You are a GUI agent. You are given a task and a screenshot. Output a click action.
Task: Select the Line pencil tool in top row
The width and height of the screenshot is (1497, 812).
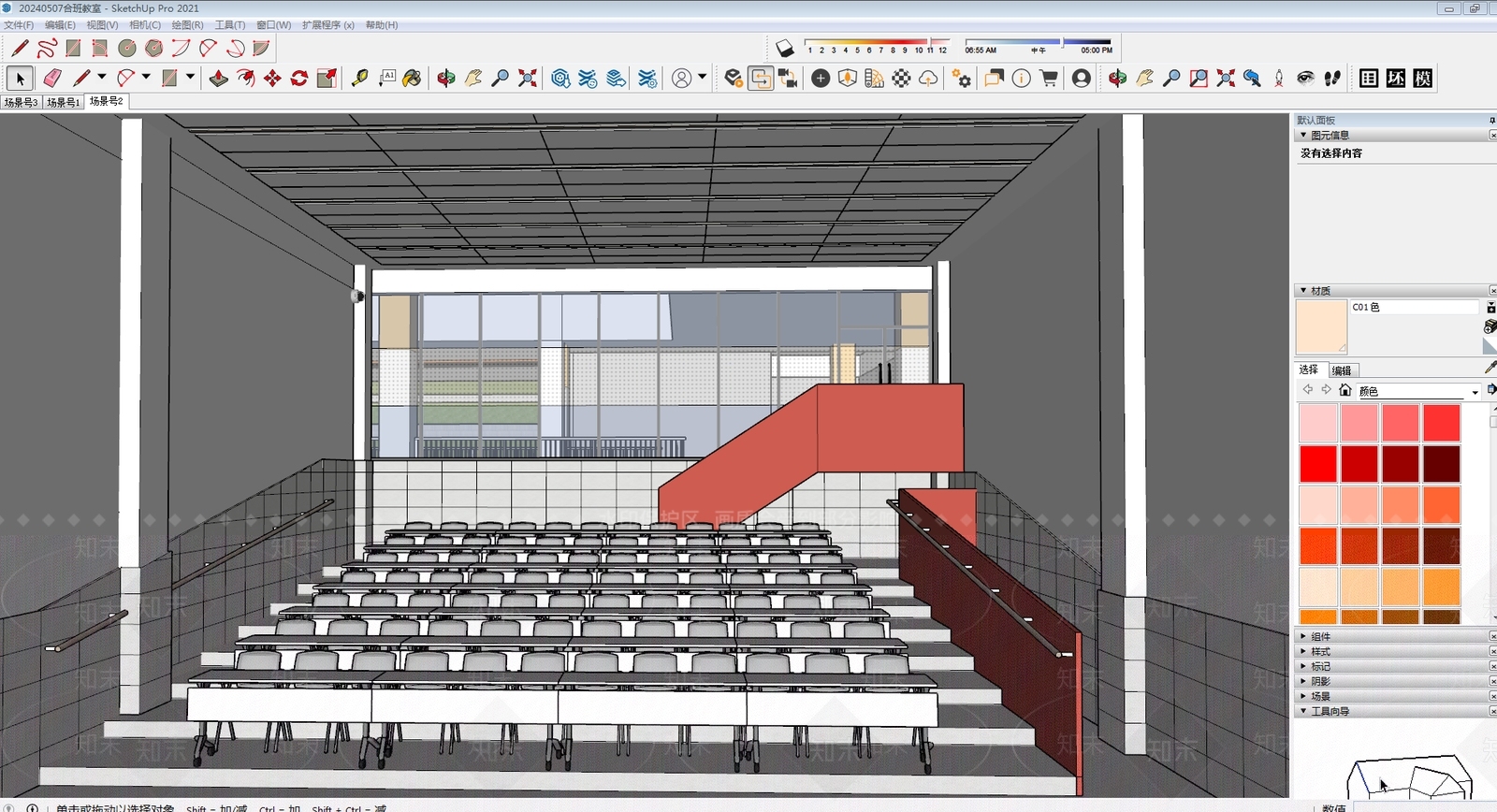pos(20,49)
